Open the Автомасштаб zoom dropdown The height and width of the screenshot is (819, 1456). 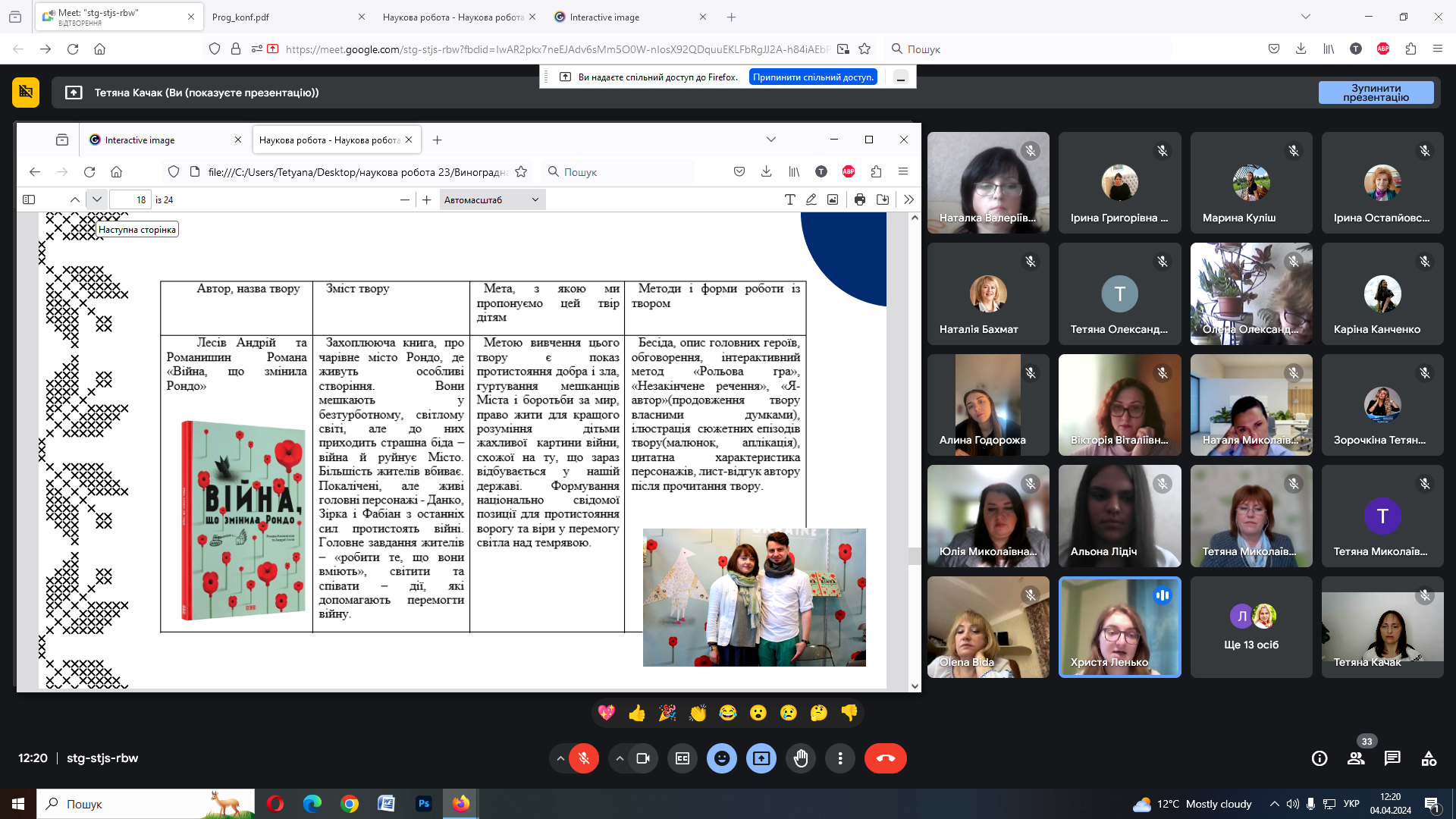coord(491,200)
